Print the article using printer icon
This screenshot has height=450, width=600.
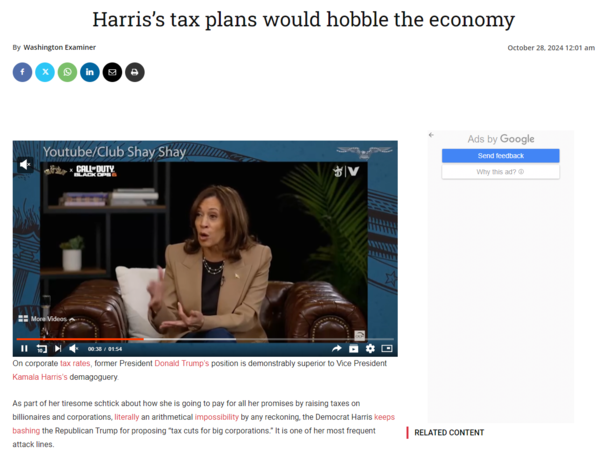135,72
